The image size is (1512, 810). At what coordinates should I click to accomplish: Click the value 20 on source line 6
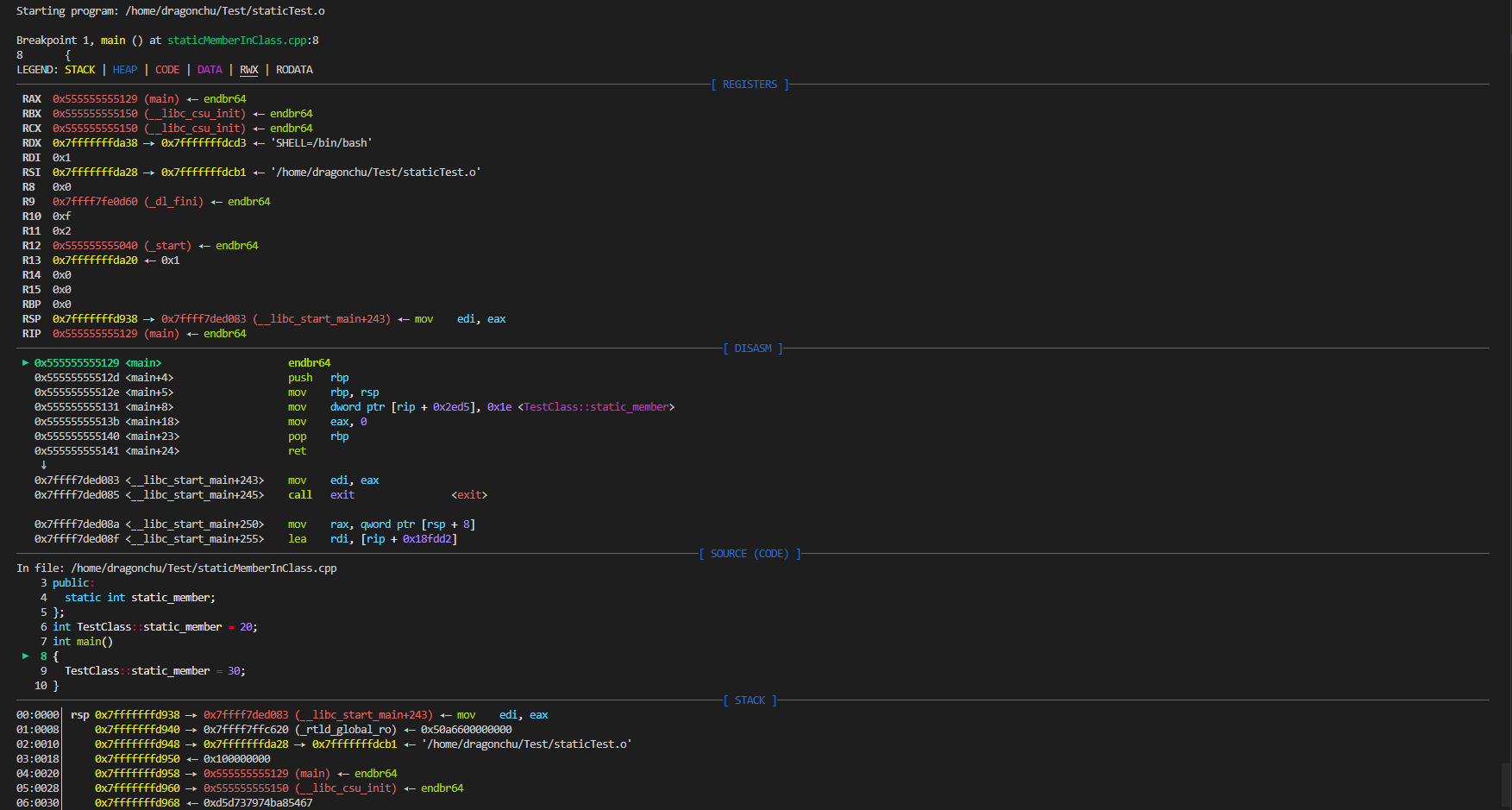click(246, 627)
